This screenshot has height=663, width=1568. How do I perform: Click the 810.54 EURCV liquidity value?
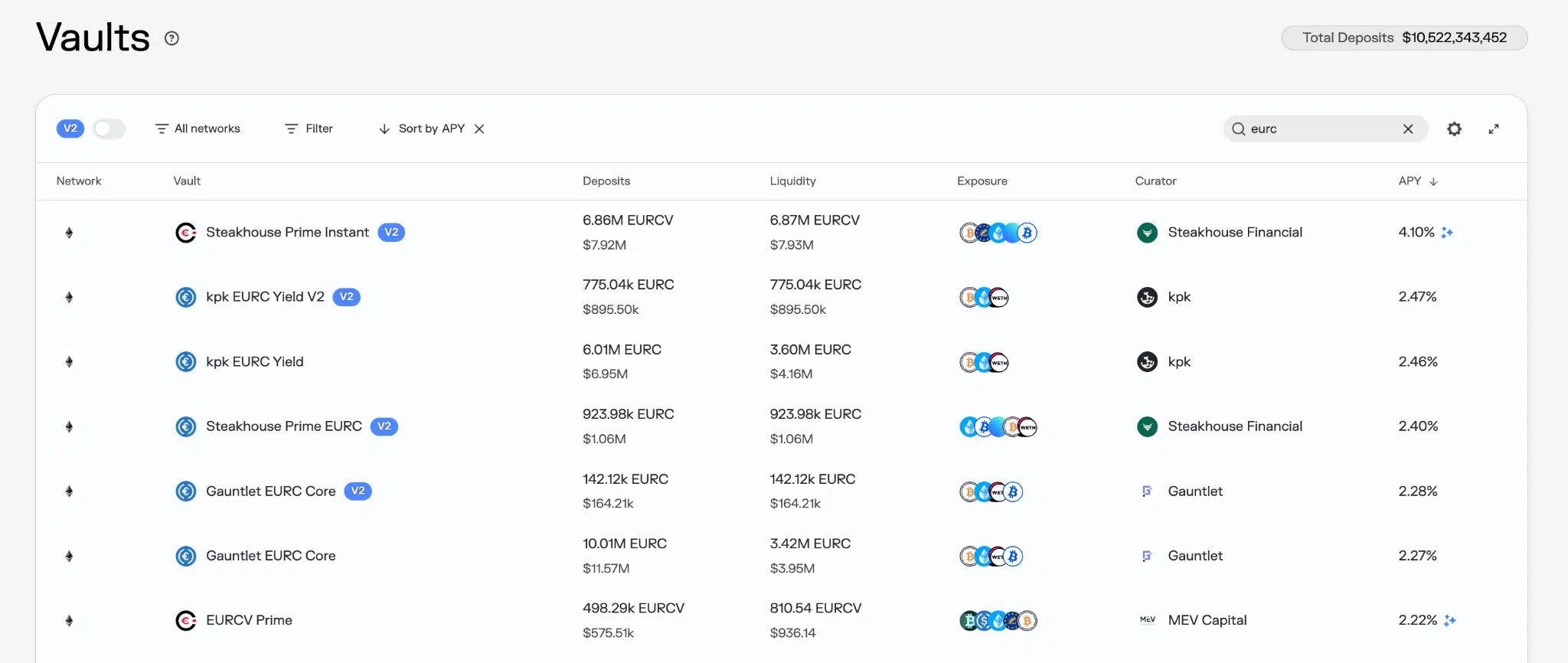click(x=815, y=609)
